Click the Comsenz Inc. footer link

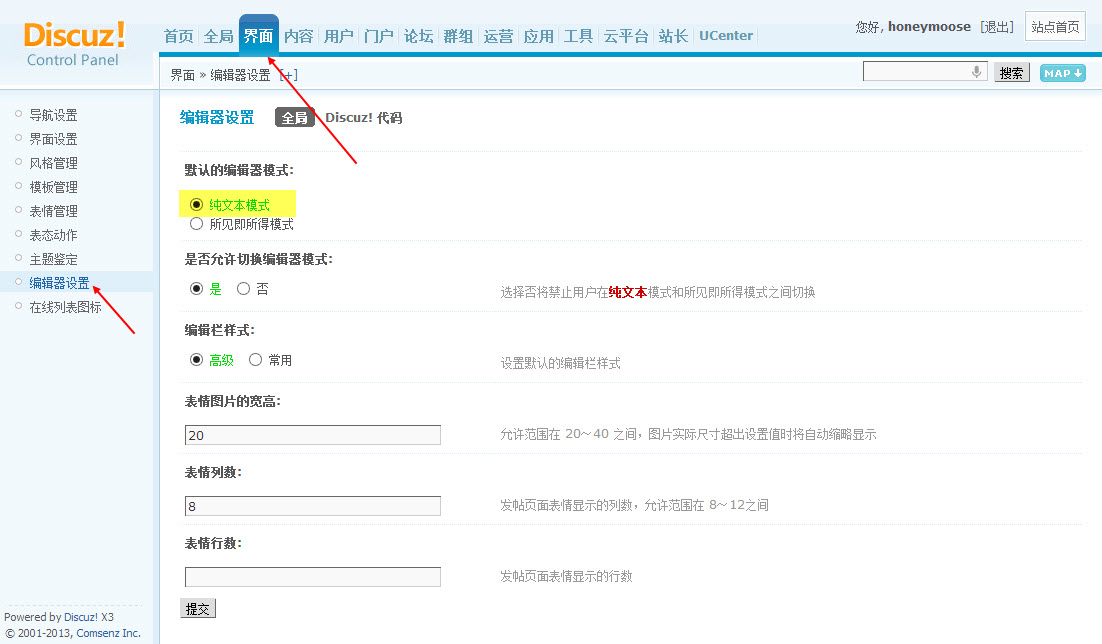point(108,633)
